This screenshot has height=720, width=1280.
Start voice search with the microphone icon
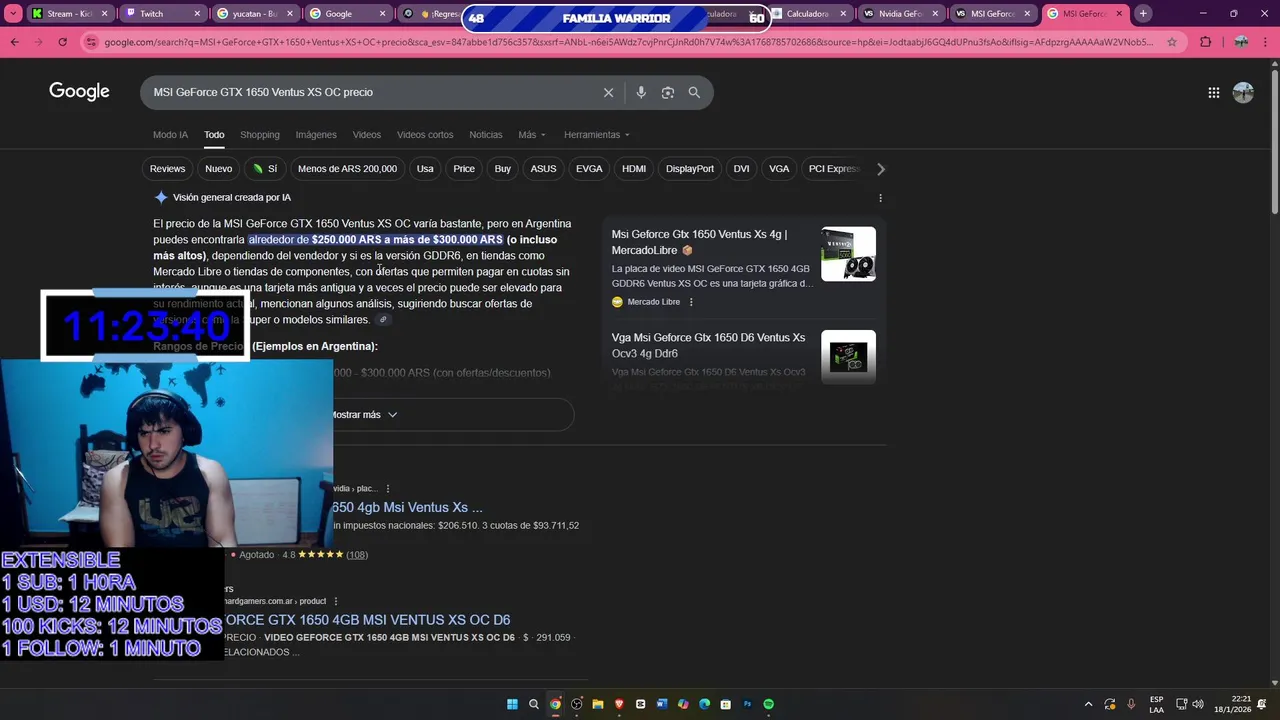(x=641, y=92)
